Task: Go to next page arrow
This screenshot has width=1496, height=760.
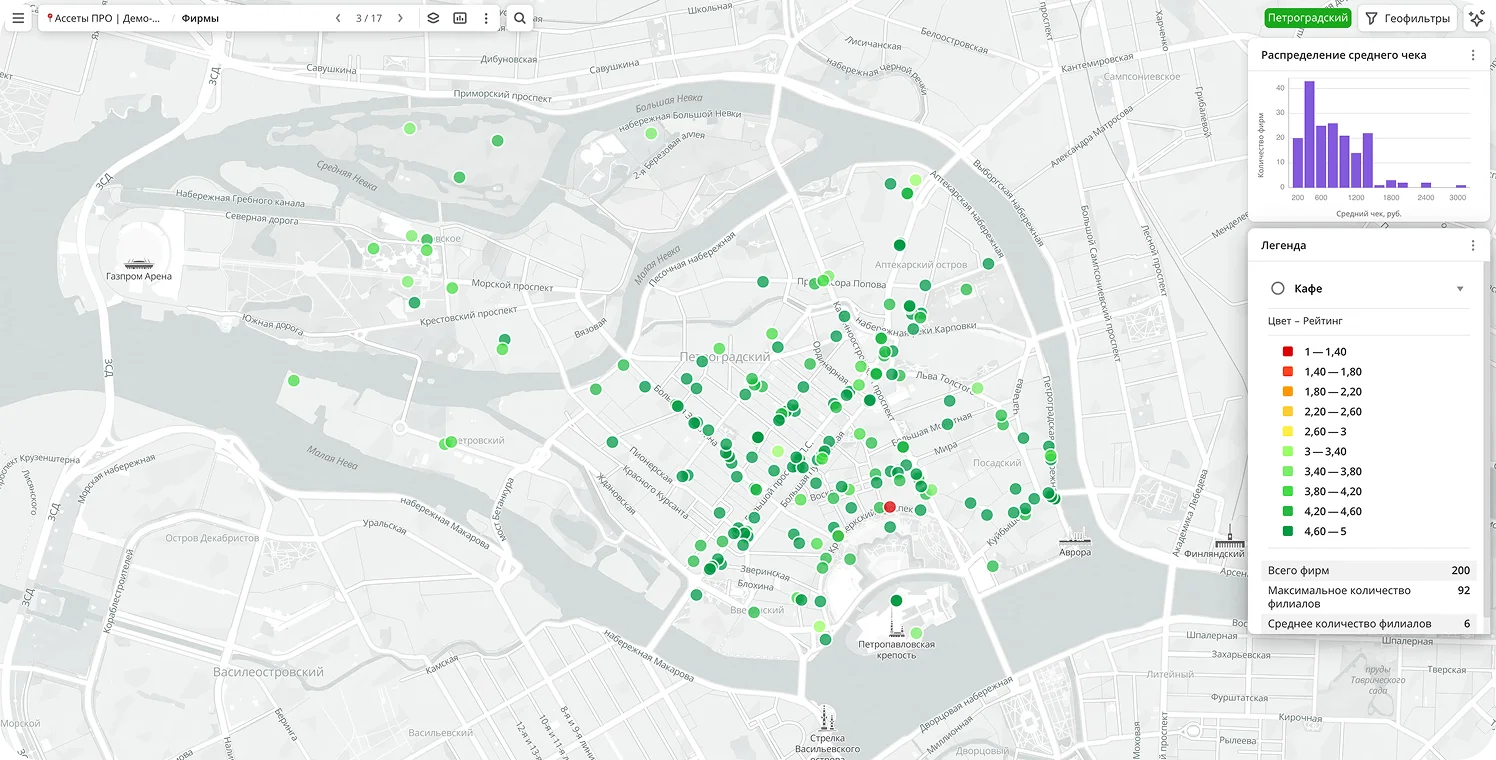Action: [x=400, y=18]
